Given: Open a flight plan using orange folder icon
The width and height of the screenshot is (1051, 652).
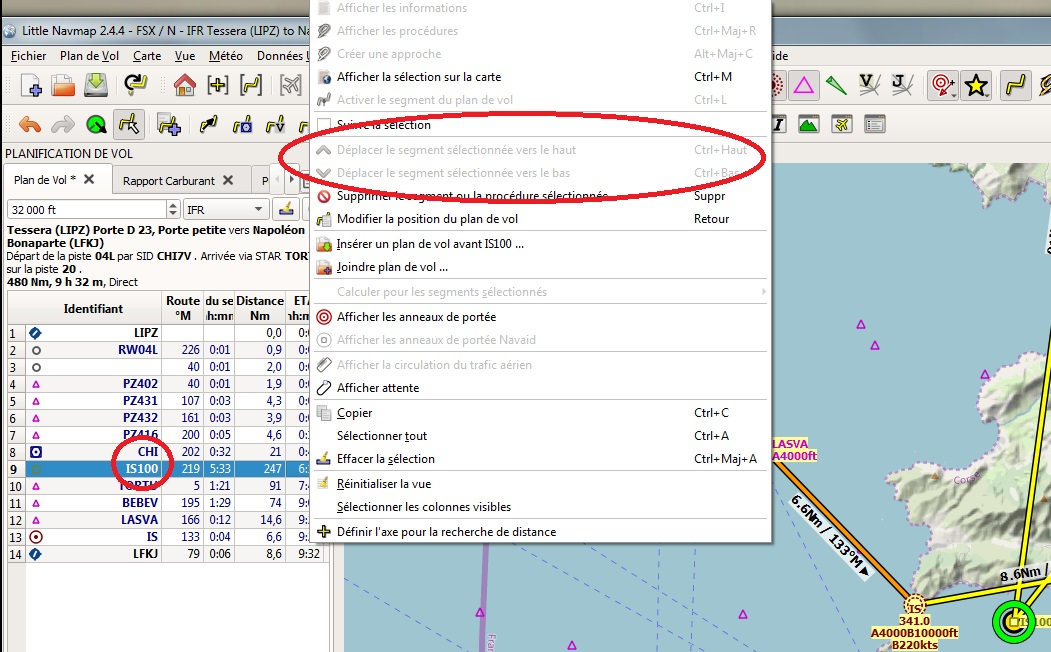Looking at the screenshot, I should (x=63, y=85).
